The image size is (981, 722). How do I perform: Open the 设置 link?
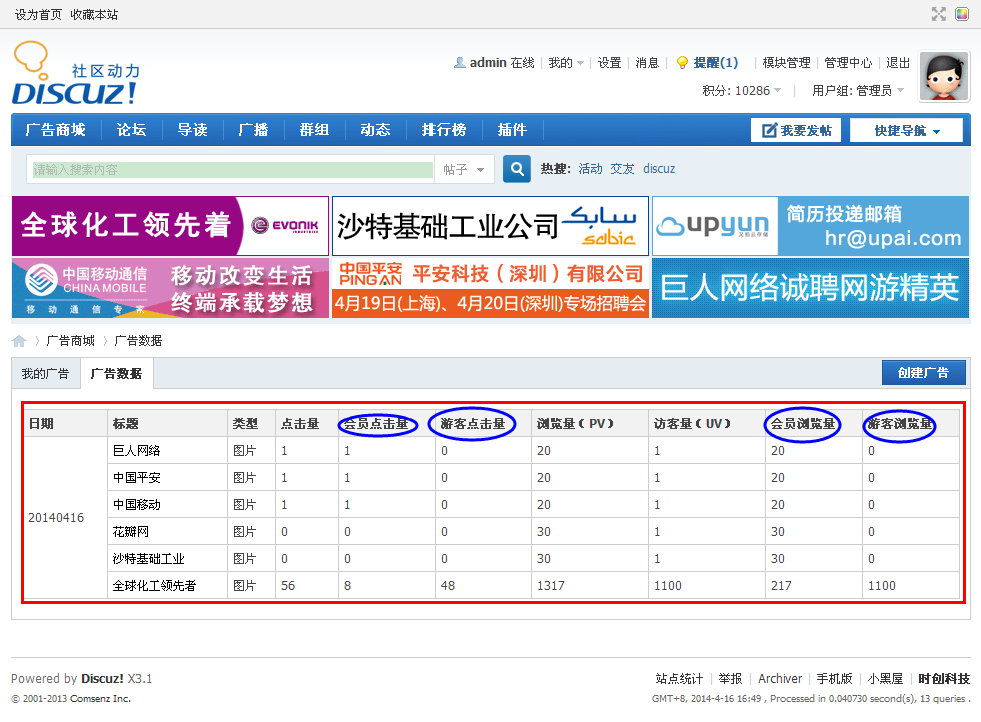tap(609, 63)
